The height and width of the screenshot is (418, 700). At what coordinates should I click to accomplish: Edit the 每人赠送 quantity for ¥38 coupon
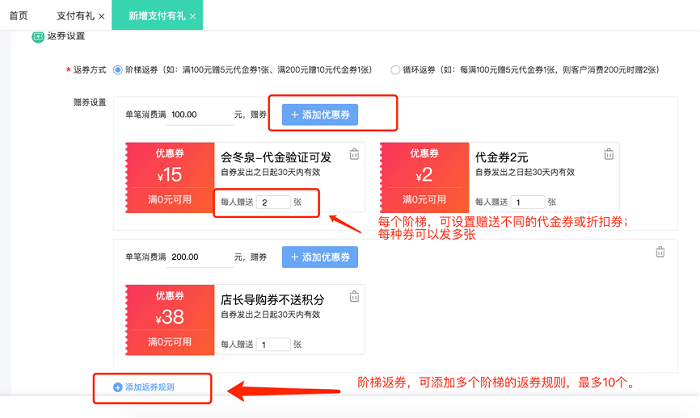point(272,344)
